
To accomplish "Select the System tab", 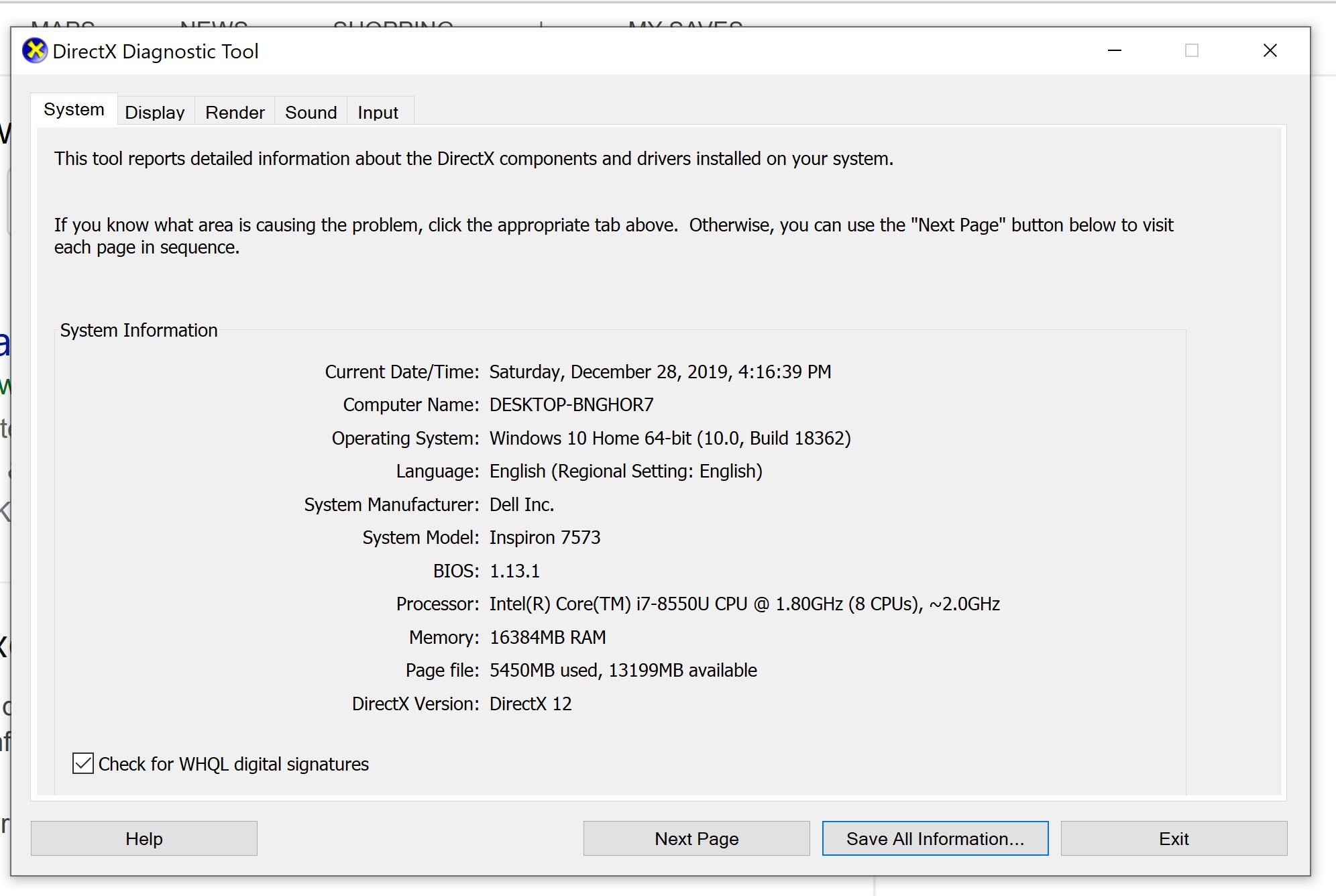I will pos(74,109).
